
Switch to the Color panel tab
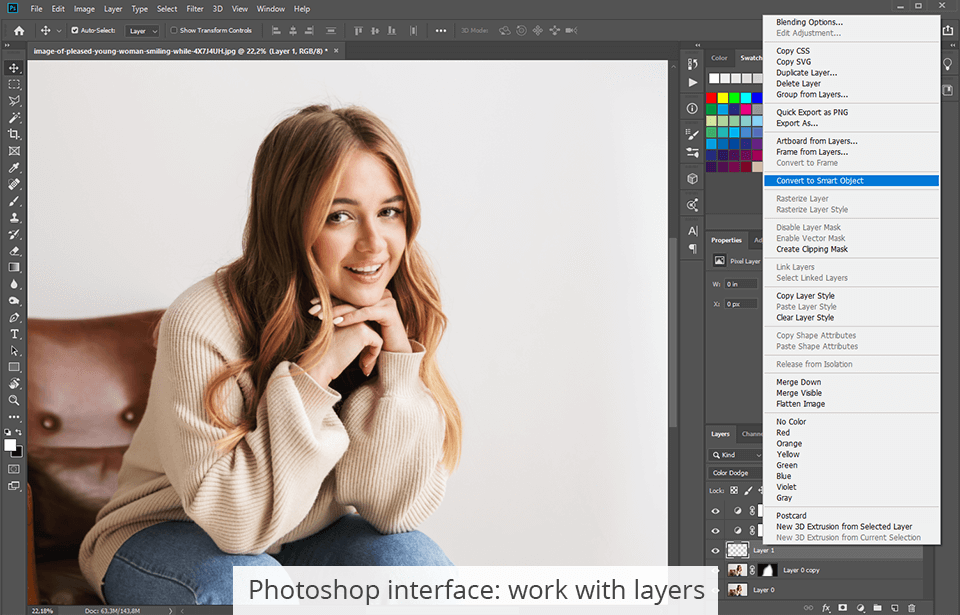click(719, 58)
